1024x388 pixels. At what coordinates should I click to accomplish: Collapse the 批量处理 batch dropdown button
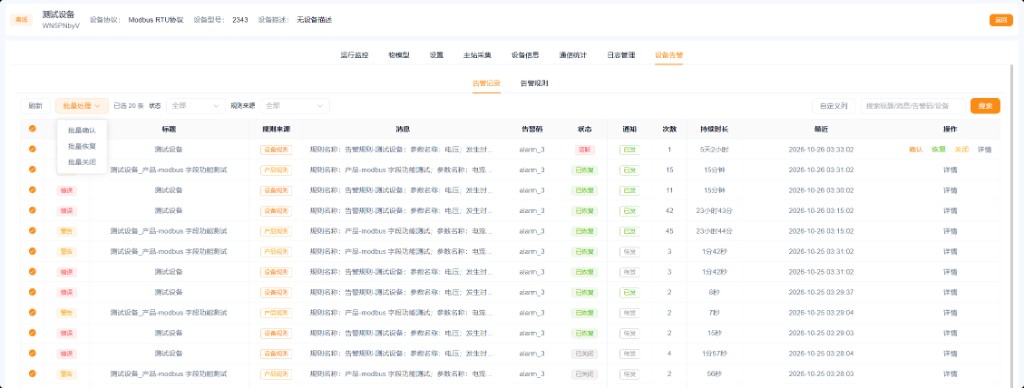82,106
